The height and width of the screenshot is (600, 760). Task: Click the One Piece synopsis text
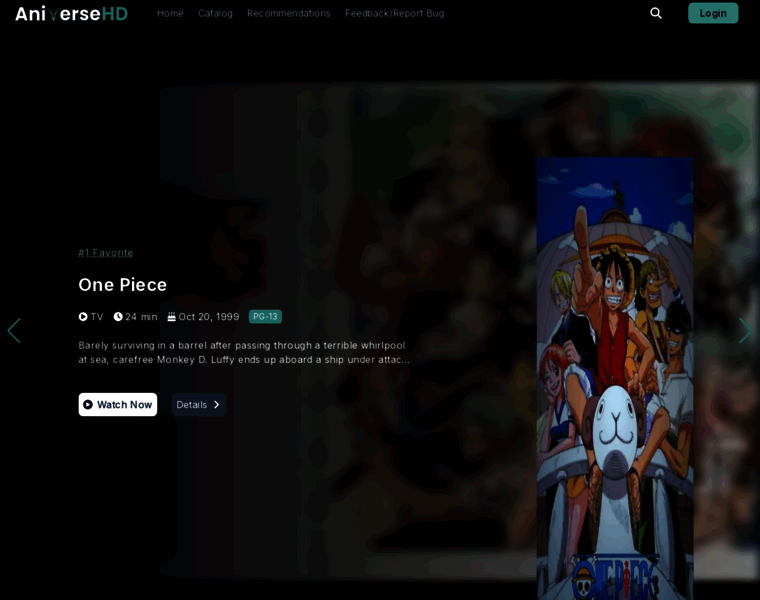click(244, 352)
